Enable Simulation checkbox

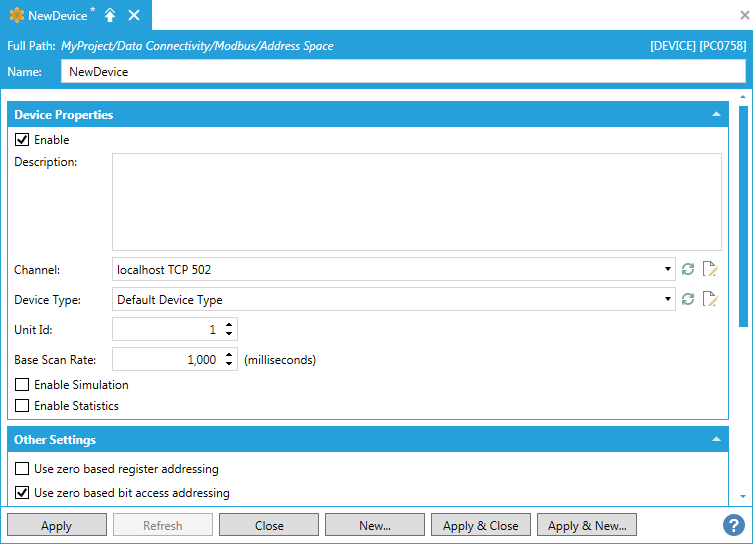(22, 385)
